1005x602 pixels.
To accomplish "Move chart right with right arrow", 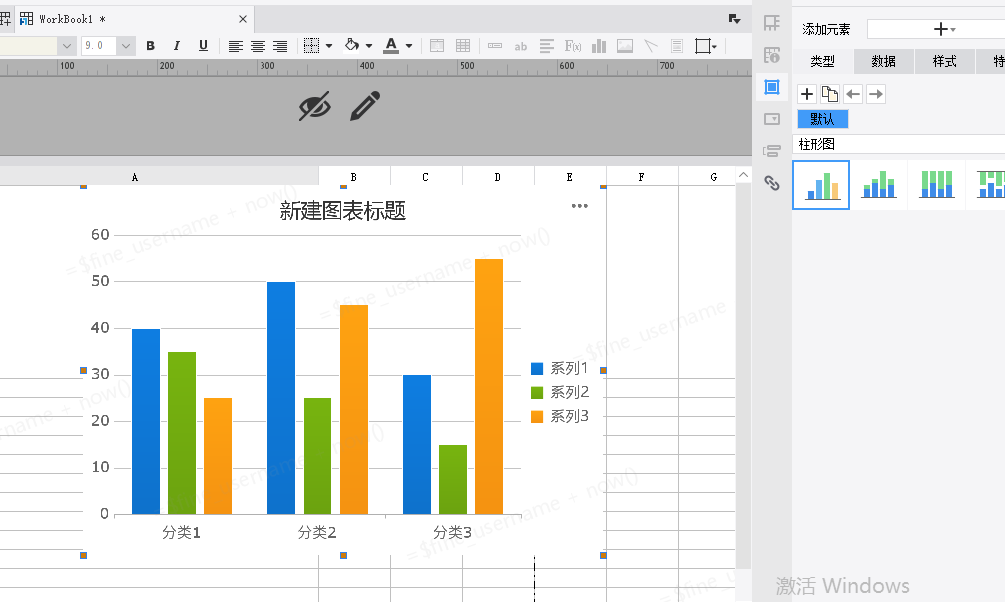I will coord(876,94).
